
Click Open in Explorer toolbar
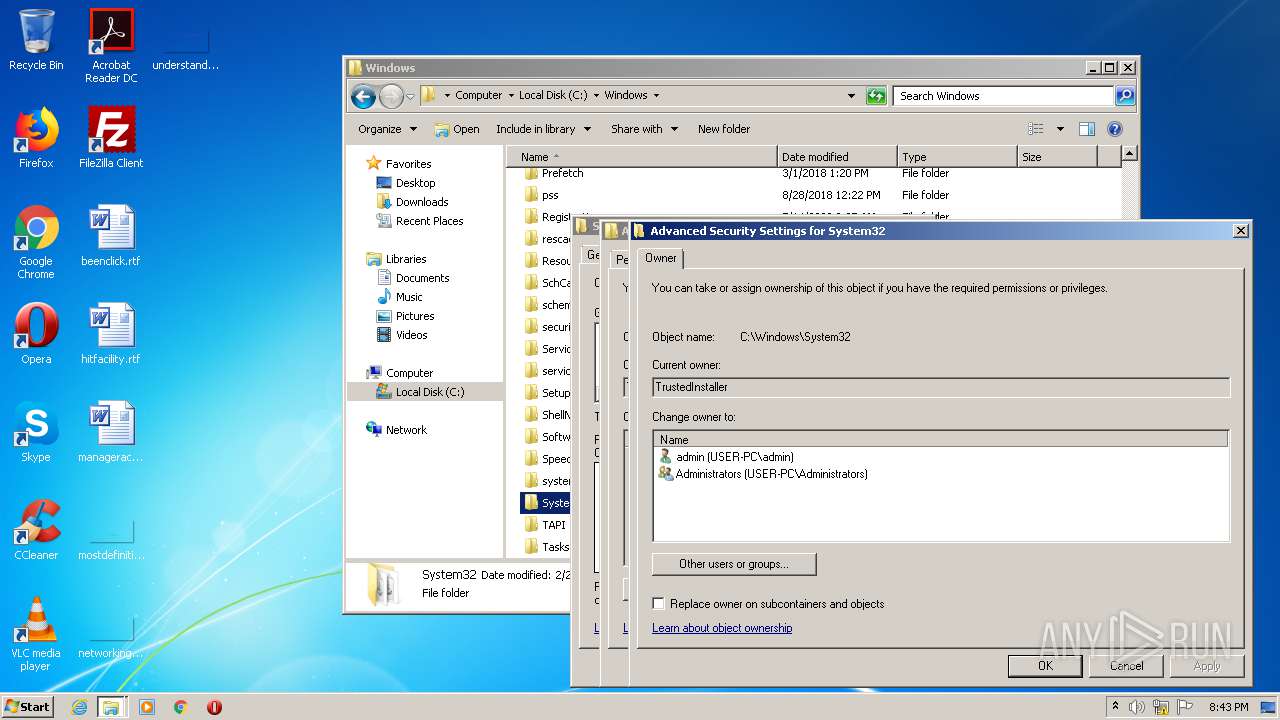click(x=457, y=129)
